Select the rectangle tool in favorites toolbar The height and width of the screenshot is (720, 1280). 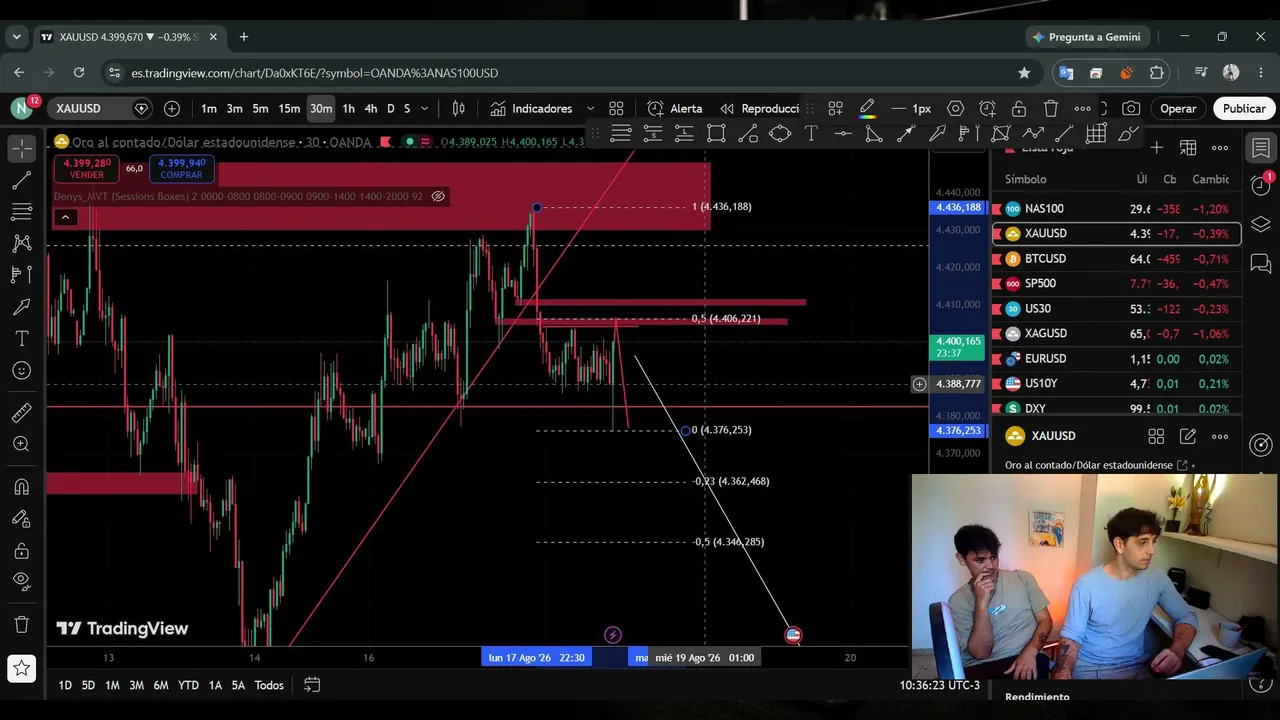point(716,133)
